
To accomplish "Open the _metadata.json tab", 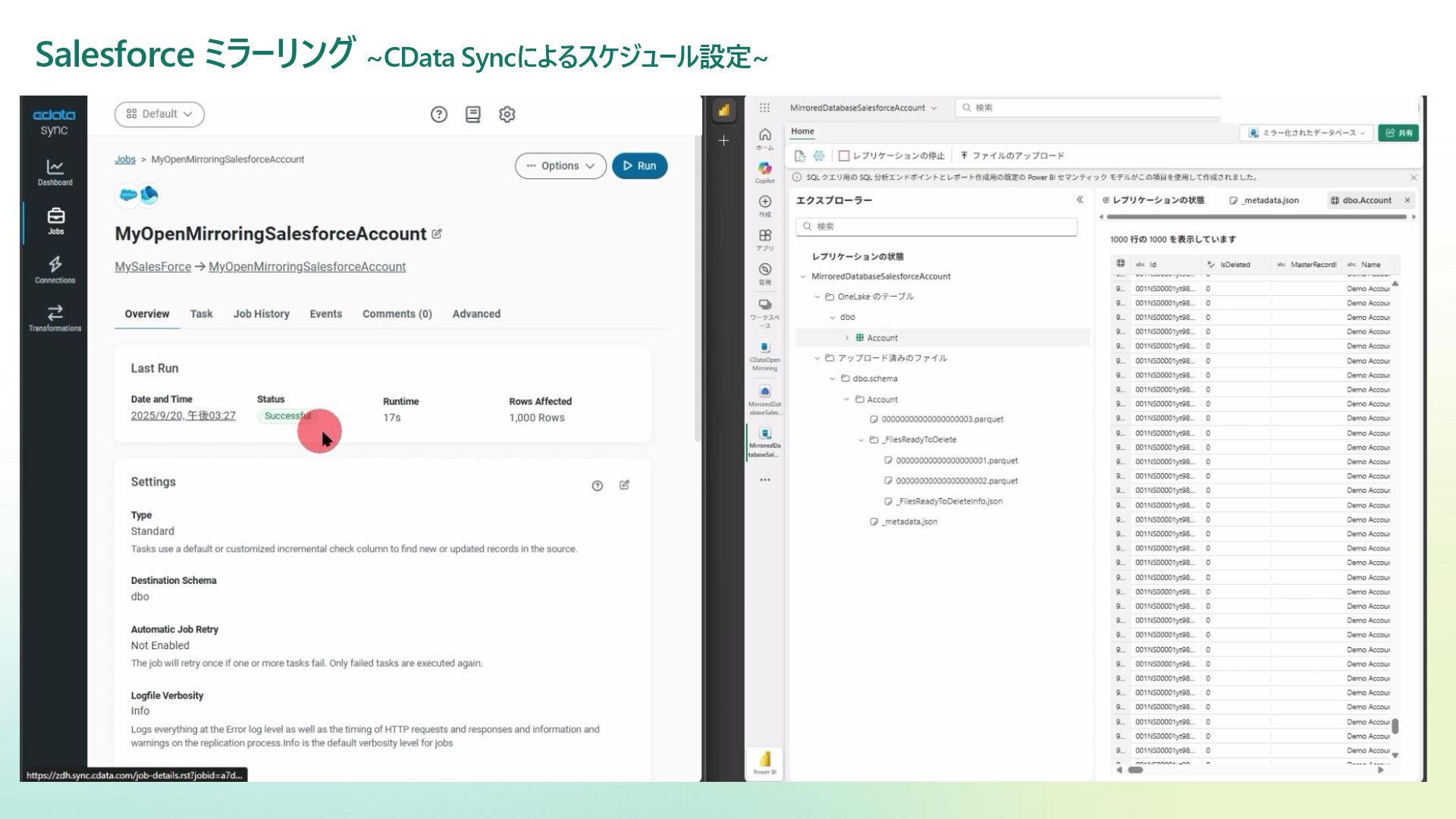I will 1264,200.
